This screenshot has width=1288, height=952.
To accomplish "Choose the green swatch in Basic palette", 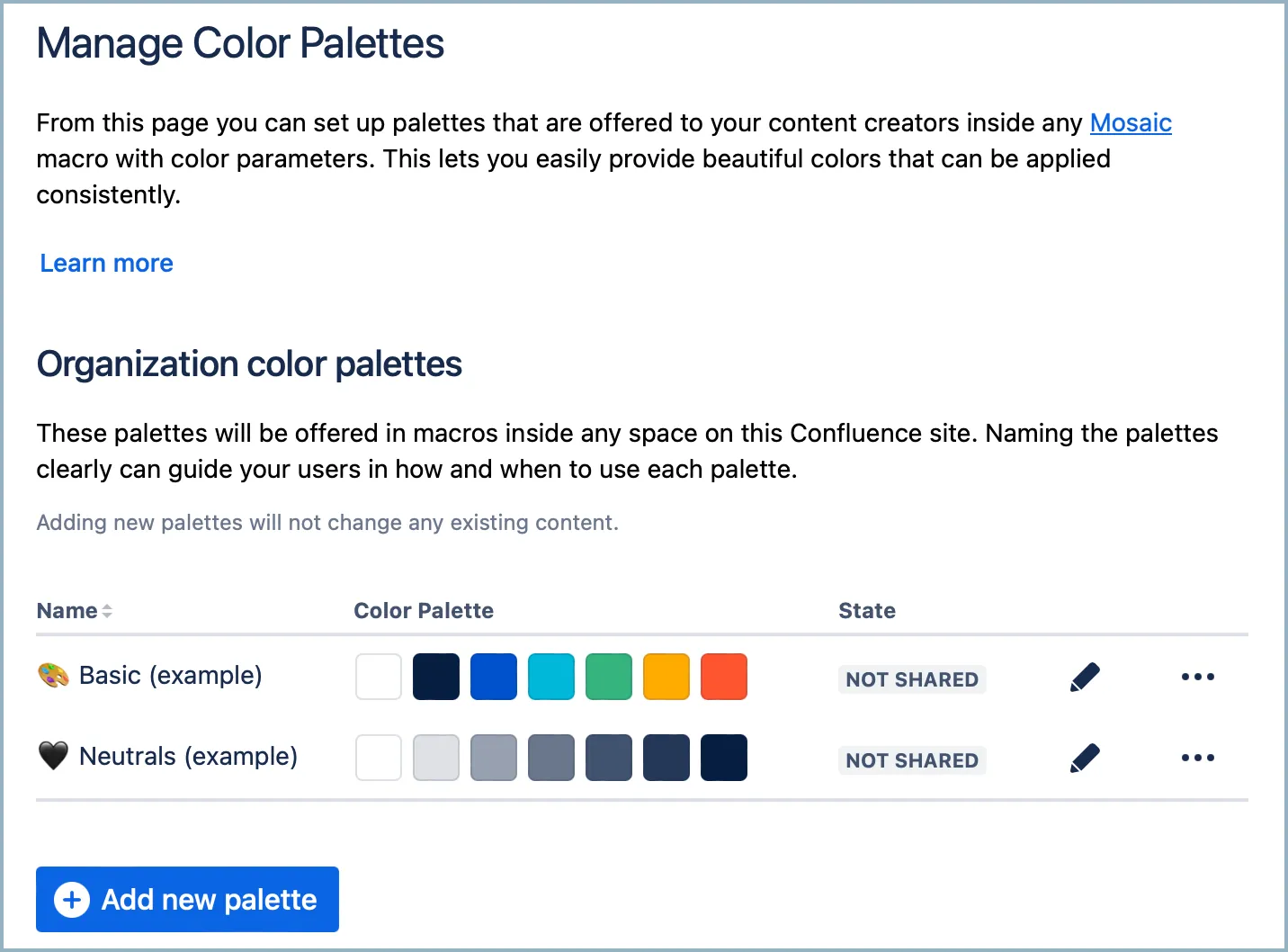I will [x=609, y=677].
